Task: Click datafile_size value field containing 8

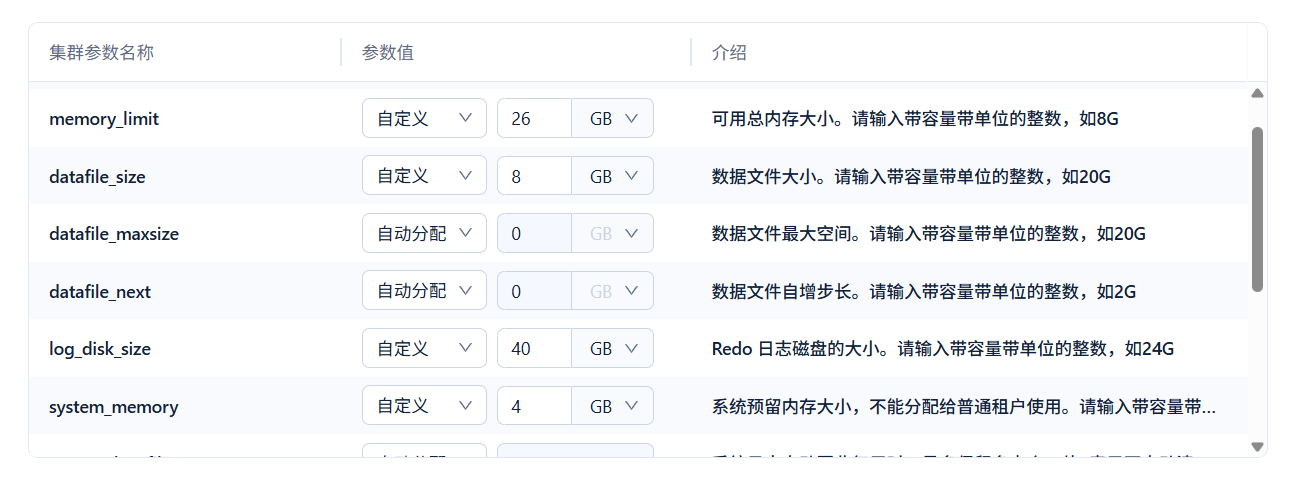Action: pos(534,176)
